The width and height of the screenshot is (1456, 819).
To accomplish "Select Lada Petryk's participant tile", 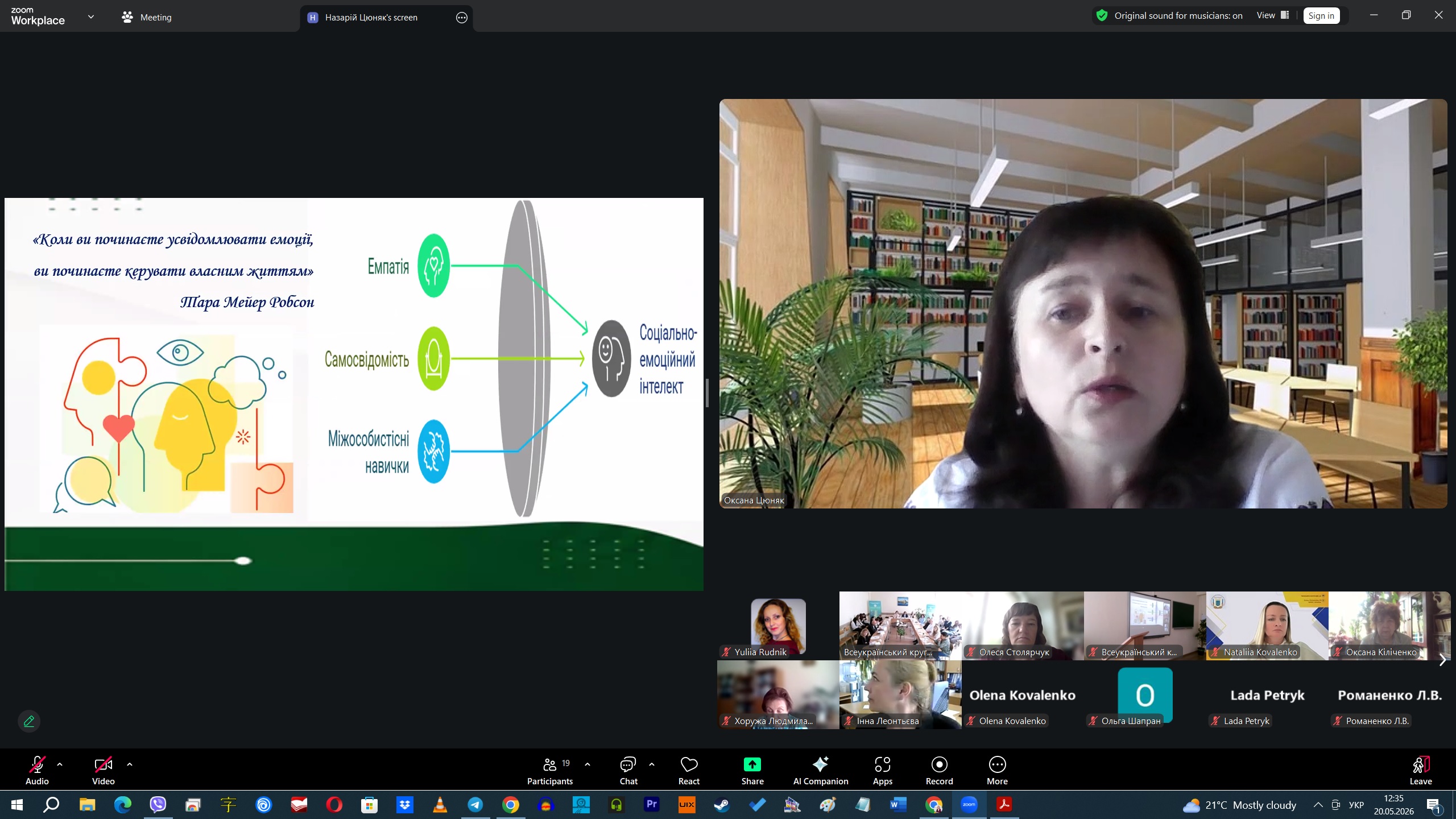I will tap(1267, 694).
